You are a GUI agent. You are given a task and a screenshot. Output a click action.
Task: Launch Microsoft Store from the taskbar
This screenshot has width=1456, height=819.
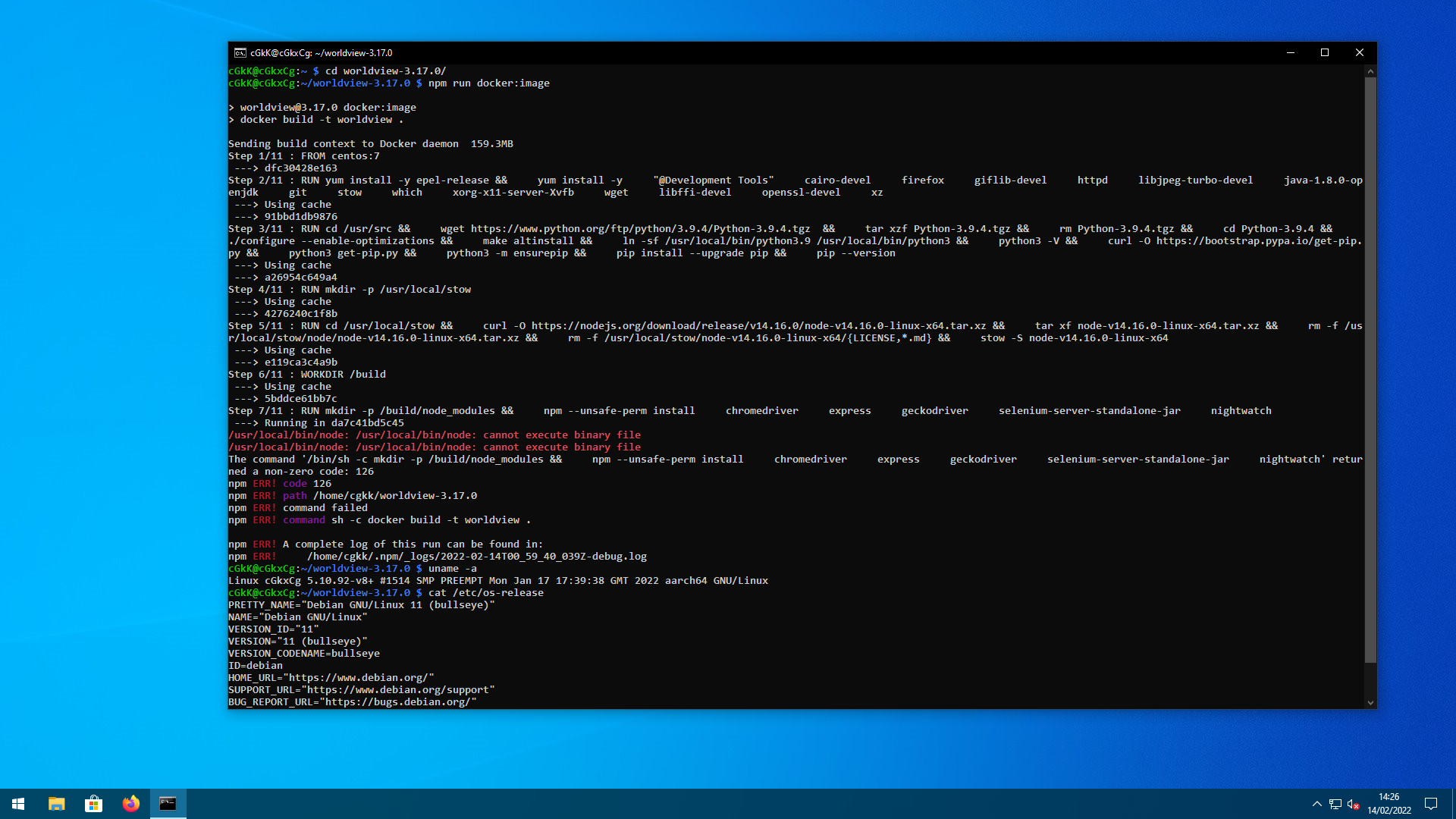93,804
